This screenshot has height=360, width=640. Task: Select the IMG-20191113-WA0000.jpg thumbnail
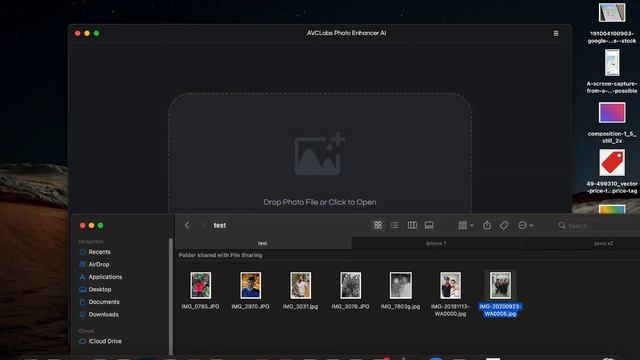450,285
